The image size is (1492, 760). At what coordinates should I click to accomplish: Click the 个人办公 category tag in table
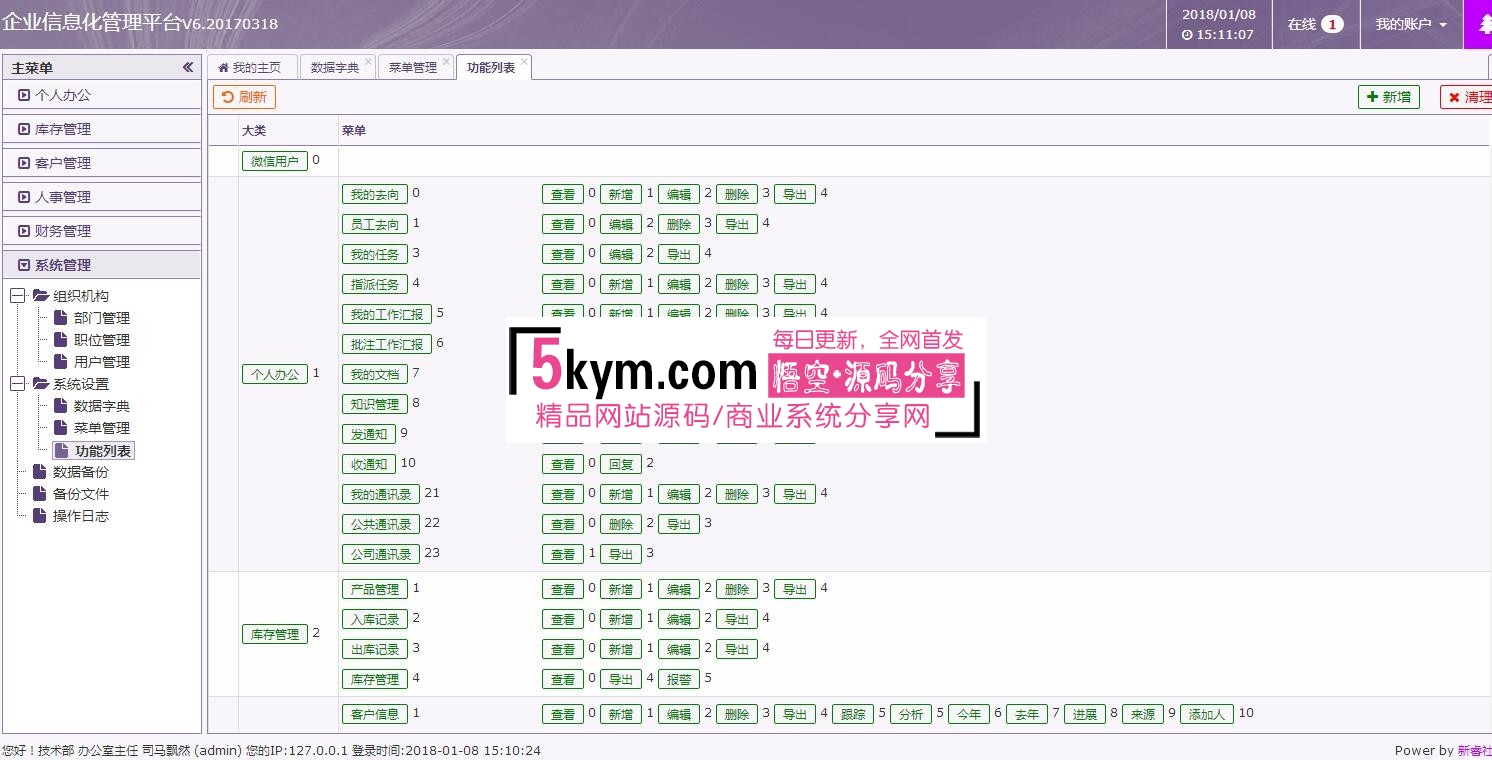point(274,374)
